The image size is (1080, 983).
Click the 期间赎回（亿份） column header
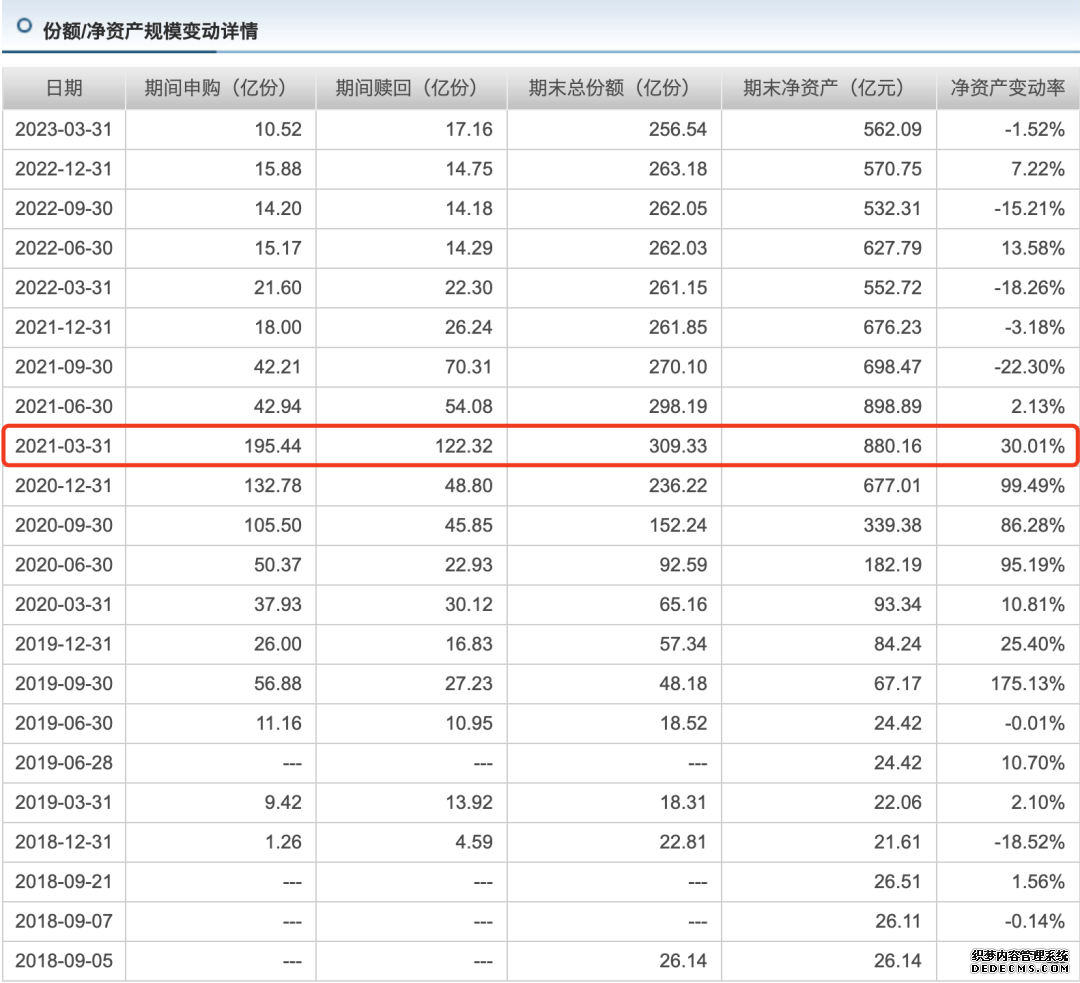[x=411, y=88]
